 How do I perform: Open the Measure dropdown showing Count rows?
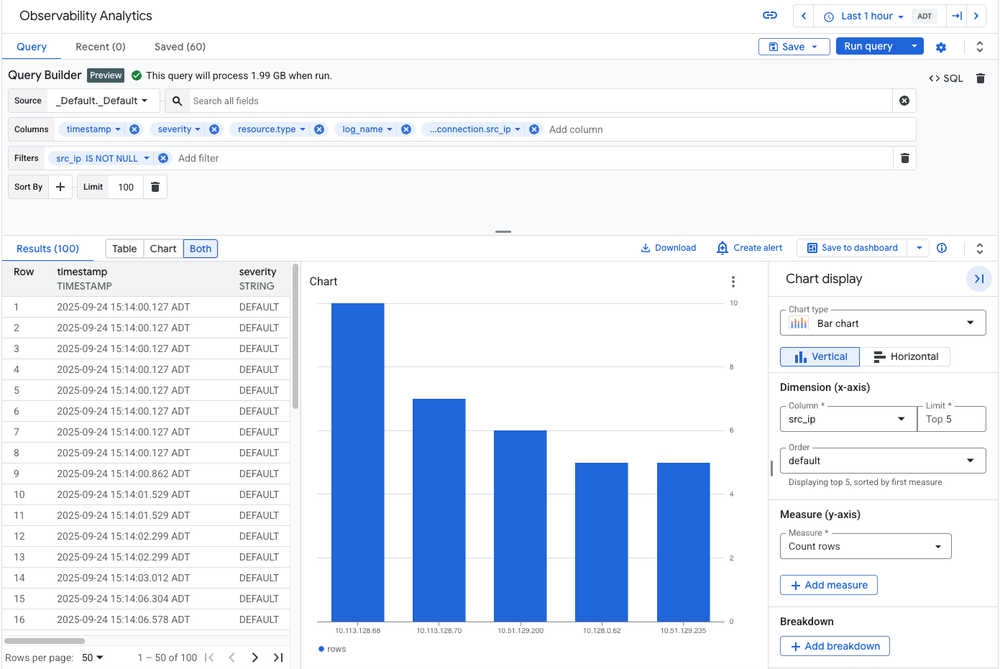point(865,546)
